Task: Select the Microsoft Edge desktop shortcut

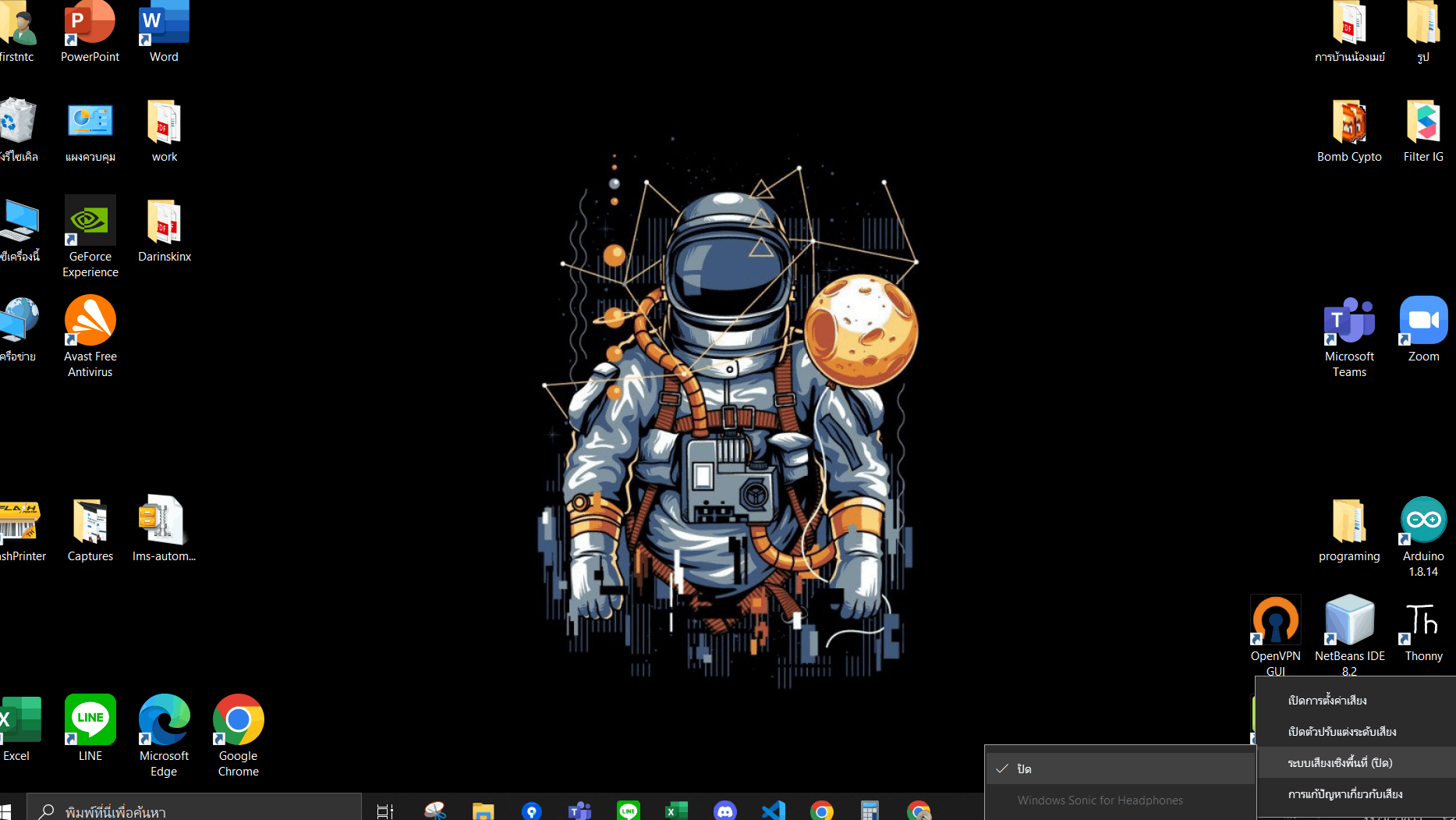Action: click(x=164, y=737)
